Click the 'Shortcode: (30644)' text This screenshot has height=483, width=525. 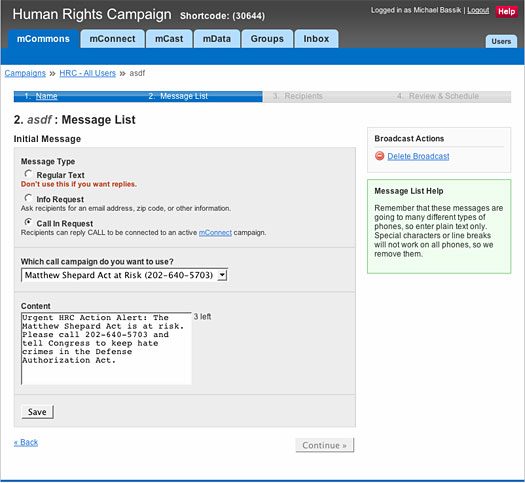(x=222, y=16)
